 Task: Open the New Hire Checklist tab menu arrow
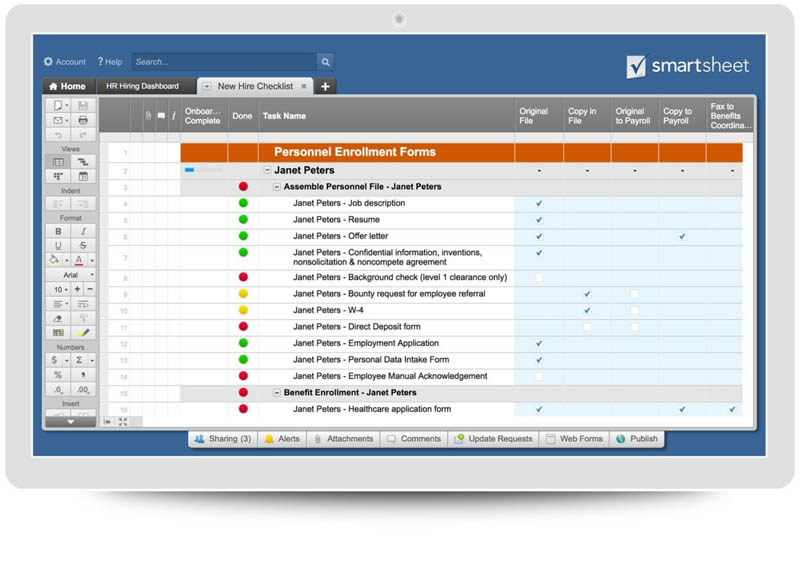[x=207, y=86]
